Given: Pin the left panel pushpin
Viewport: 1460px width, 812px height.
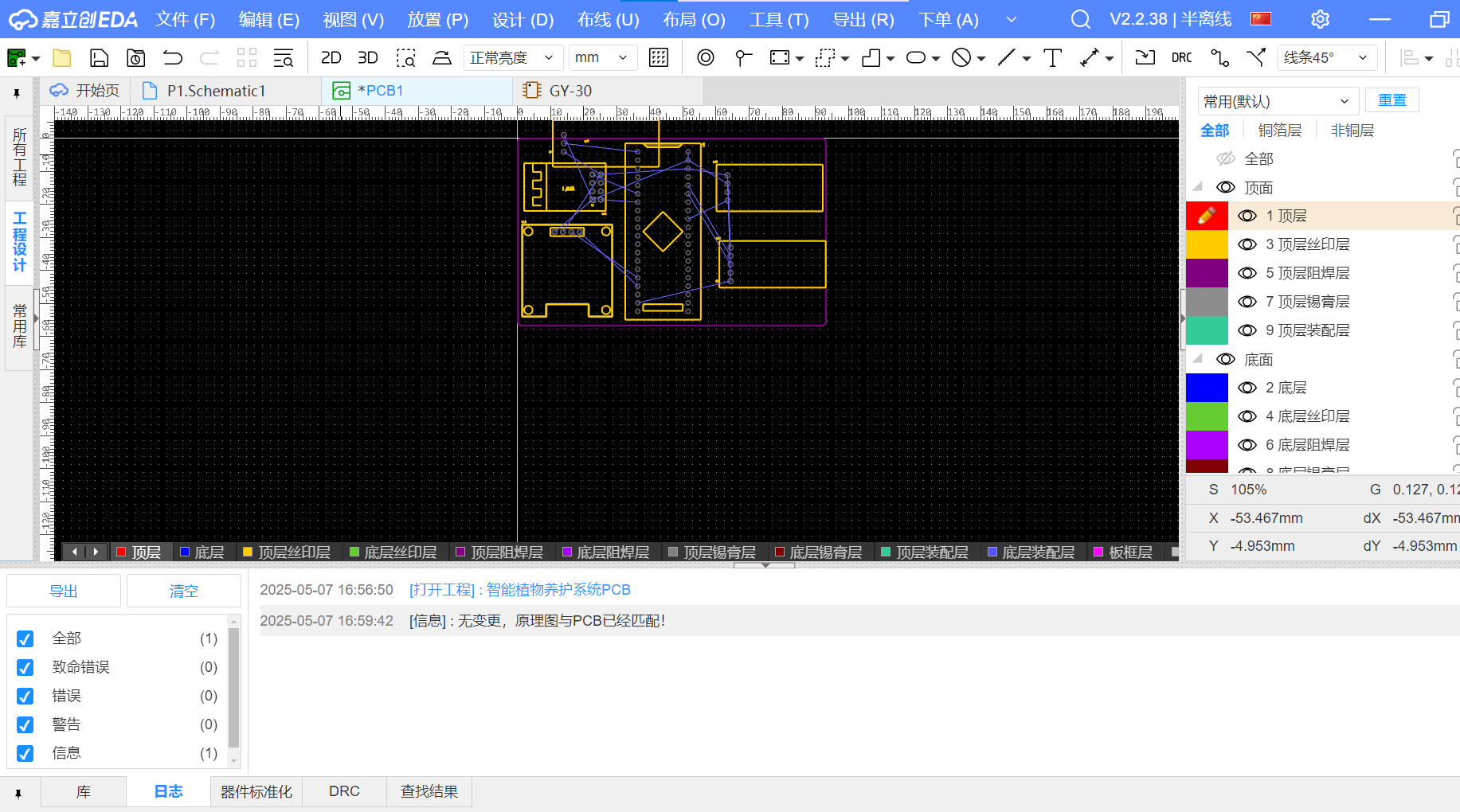Looking at the screenshot, I should pyautogui.click(x=17, y=94).
